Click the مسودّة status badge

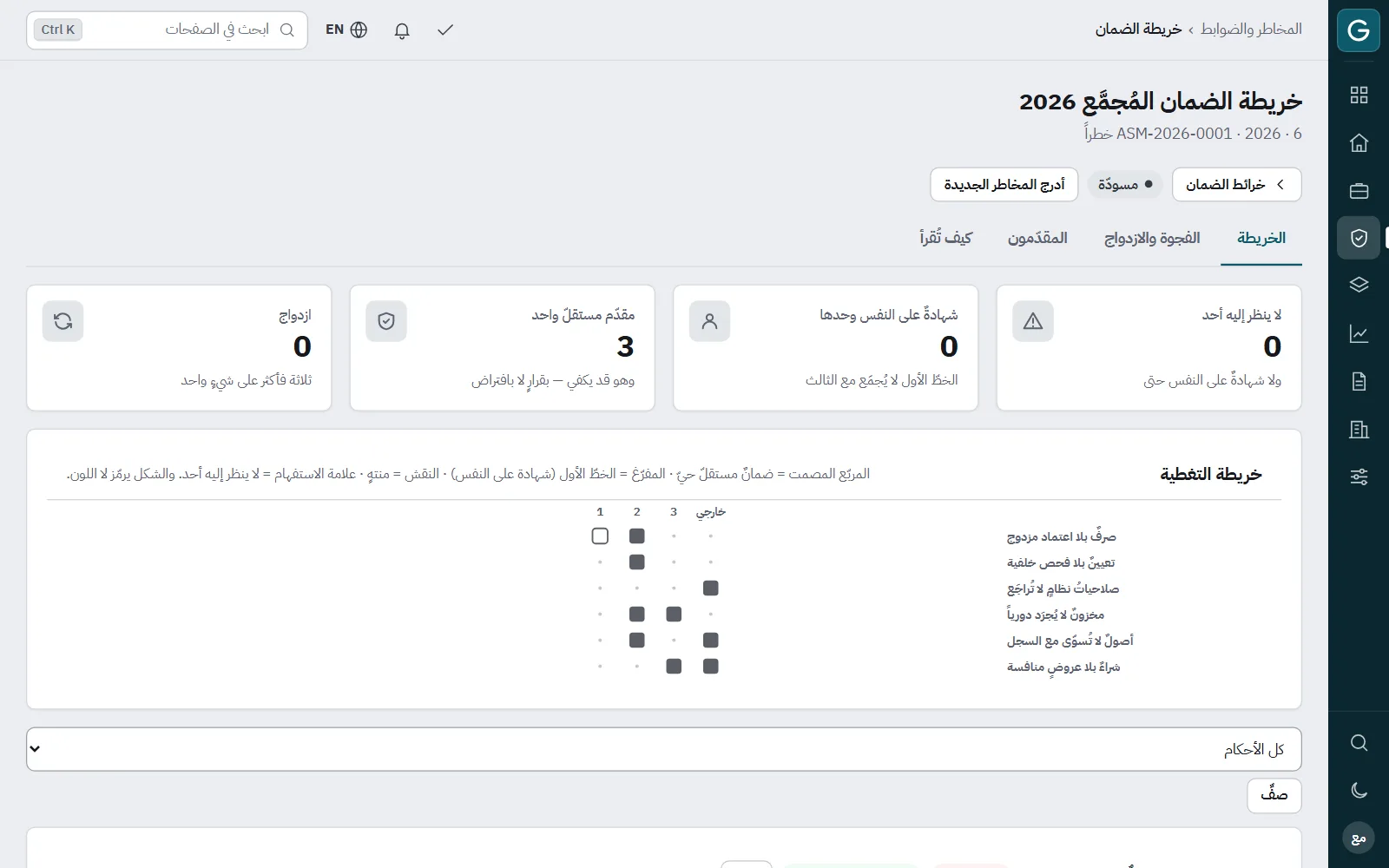click(1125, 185)
